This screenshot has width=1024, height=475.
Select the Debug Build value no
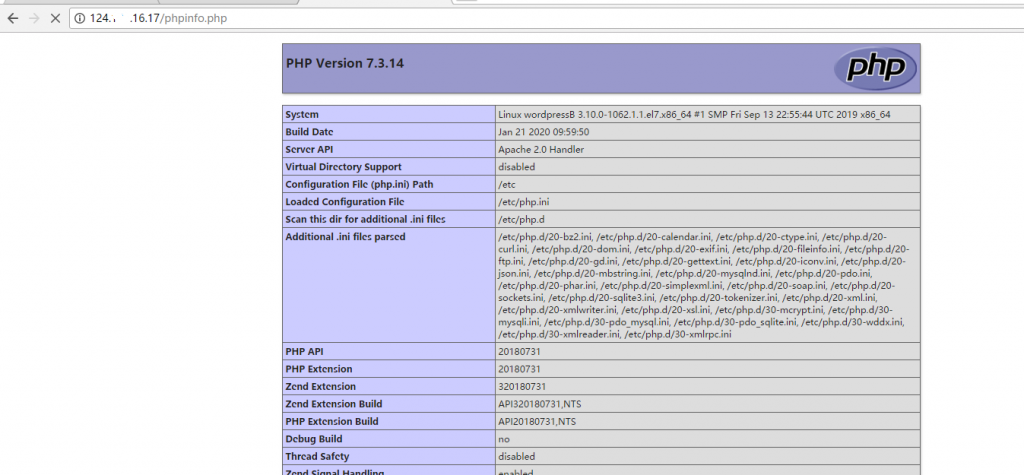click(x=504, y=440)
